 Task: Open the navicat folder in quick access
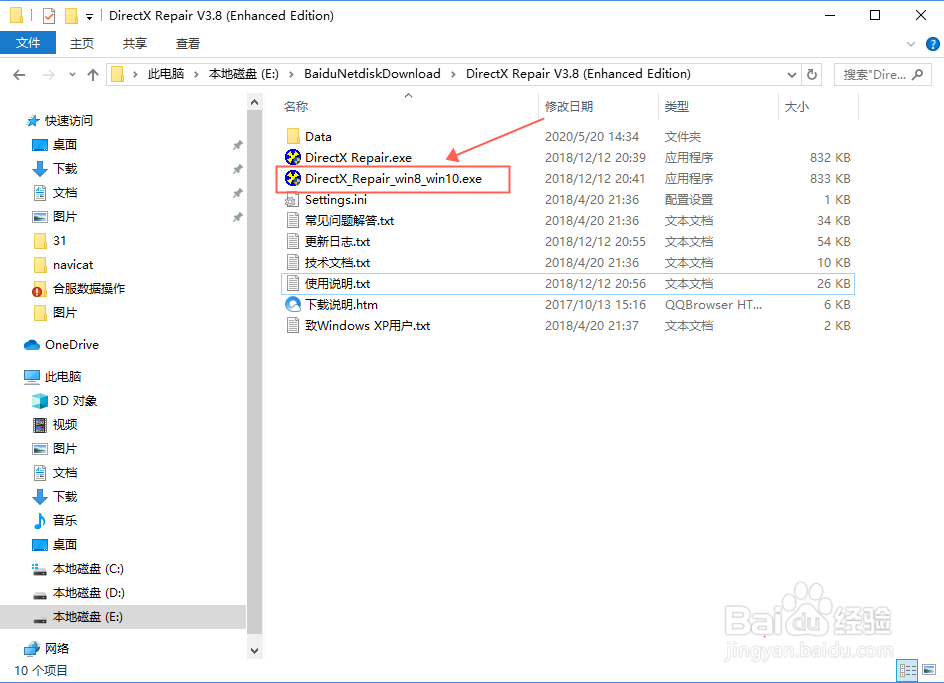pyautogui.click(x=73, y=265)
